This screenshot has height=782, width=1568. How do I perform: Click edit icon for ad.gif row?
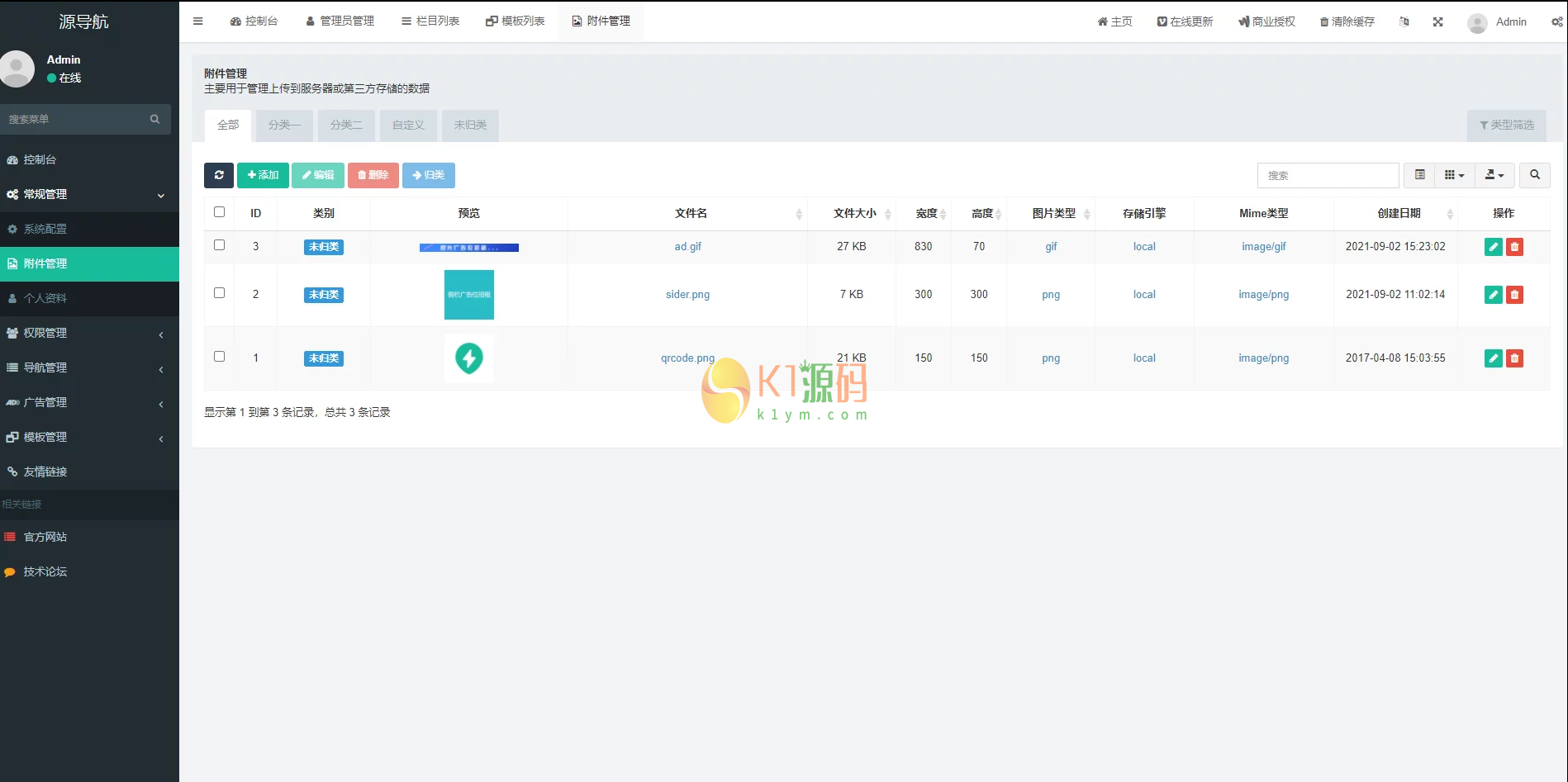coord(1493,247)
